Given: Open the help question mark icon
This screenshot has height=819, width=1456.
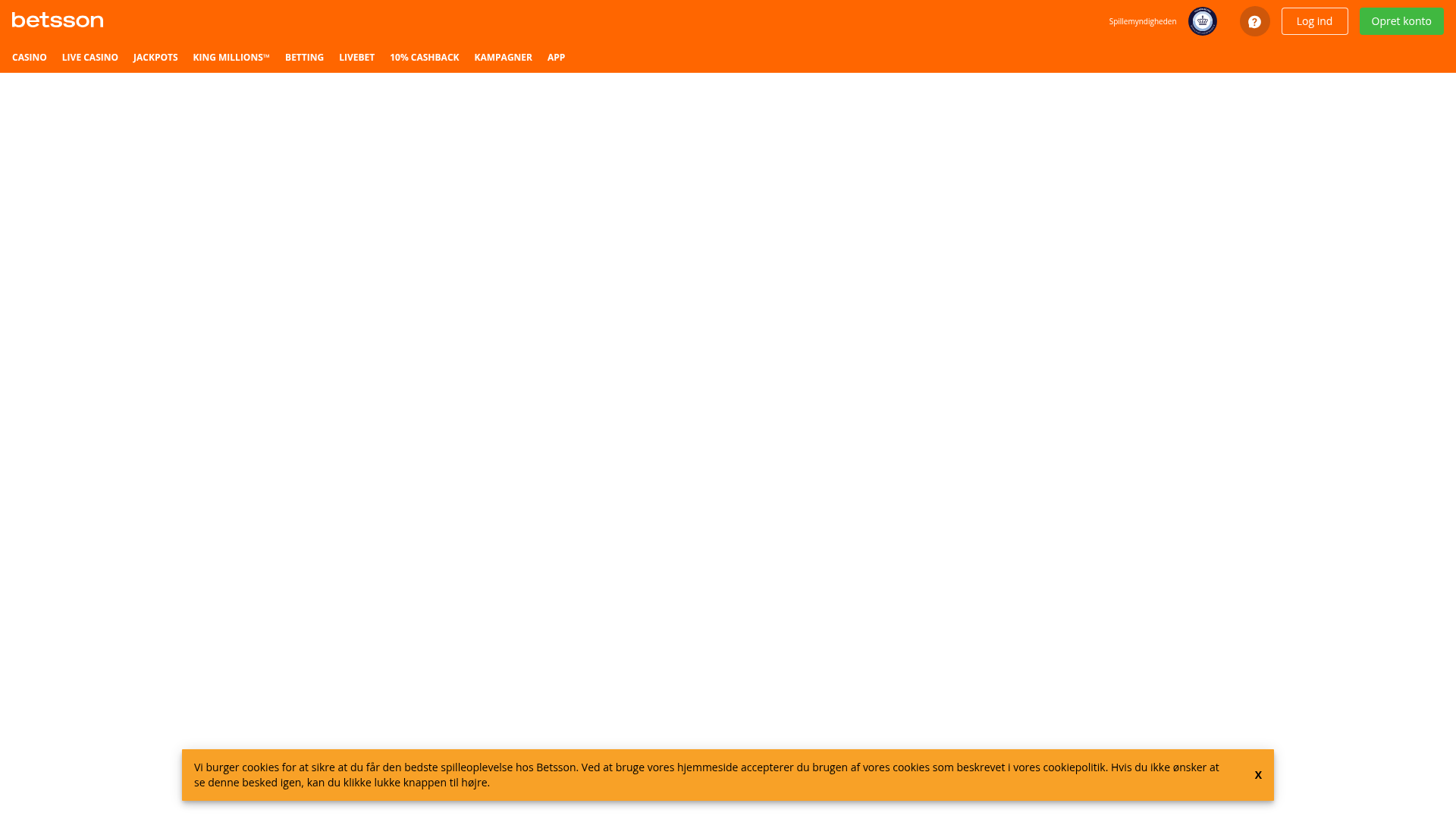Looking at the screenshot, I should click(x=1254, y=21).
